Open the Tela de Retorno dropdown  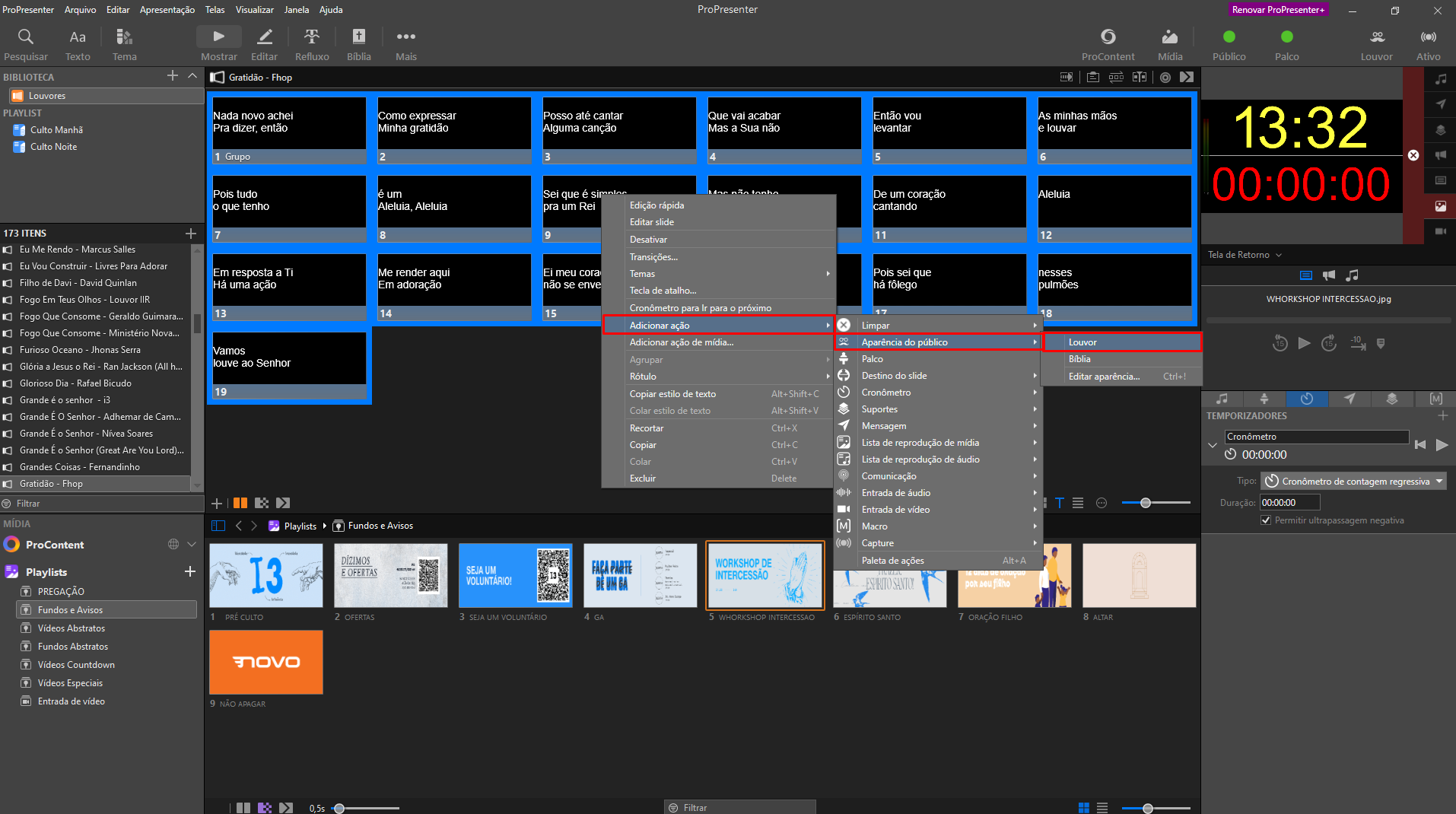point(1245,255)
